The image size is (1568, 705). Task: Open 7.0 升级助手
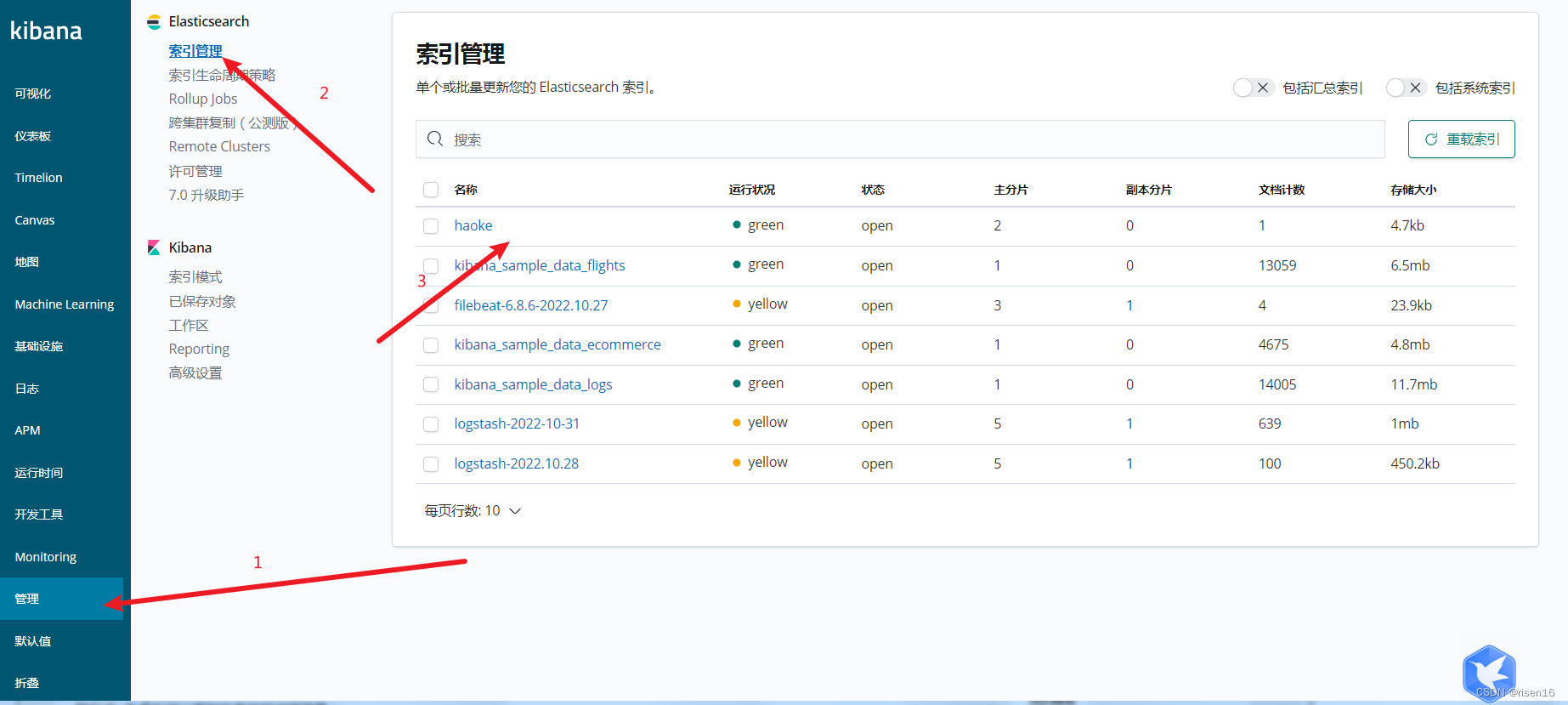click(x=207, y=195)
